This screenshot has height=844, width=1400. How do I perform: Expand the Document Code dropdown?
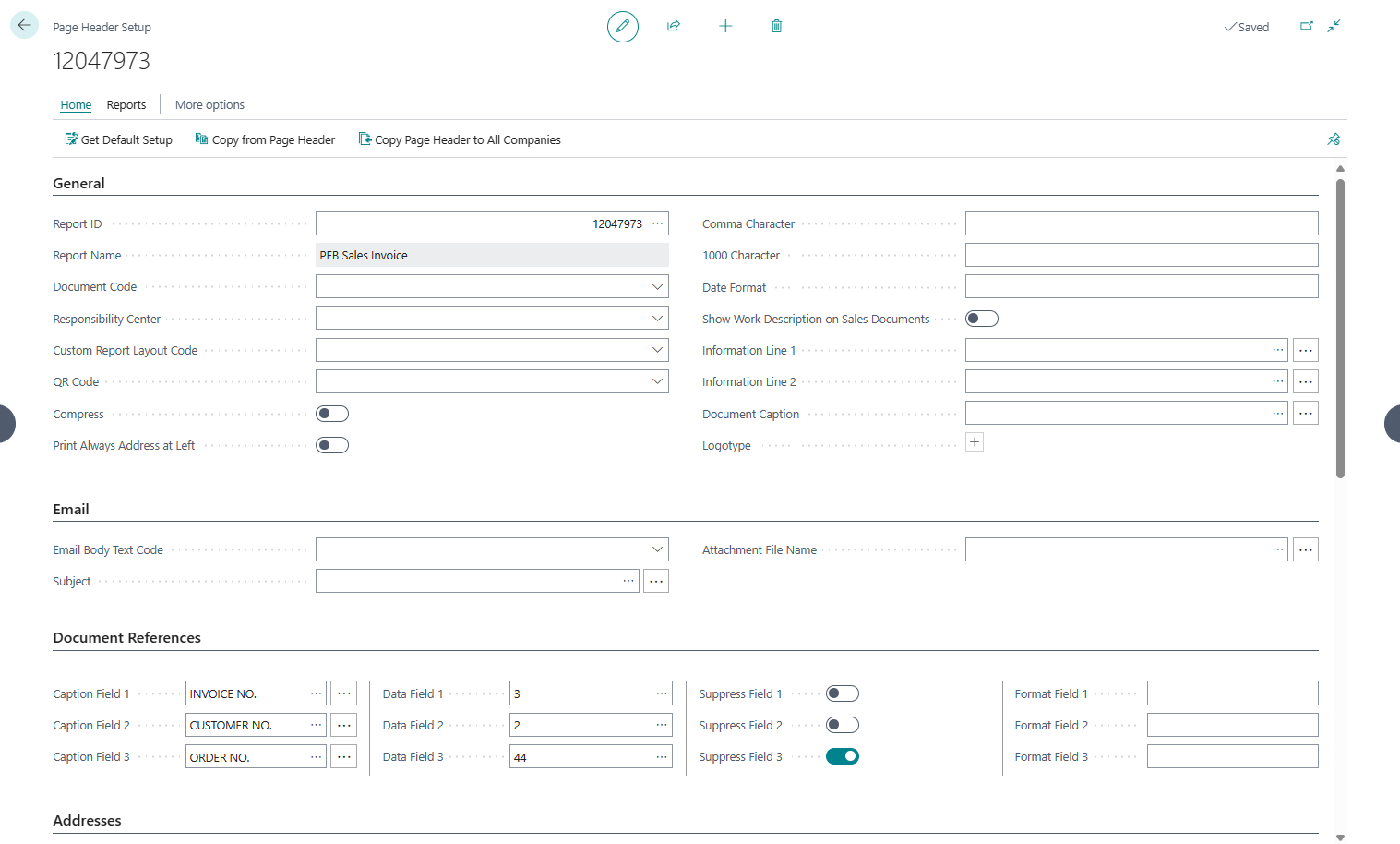657,286
